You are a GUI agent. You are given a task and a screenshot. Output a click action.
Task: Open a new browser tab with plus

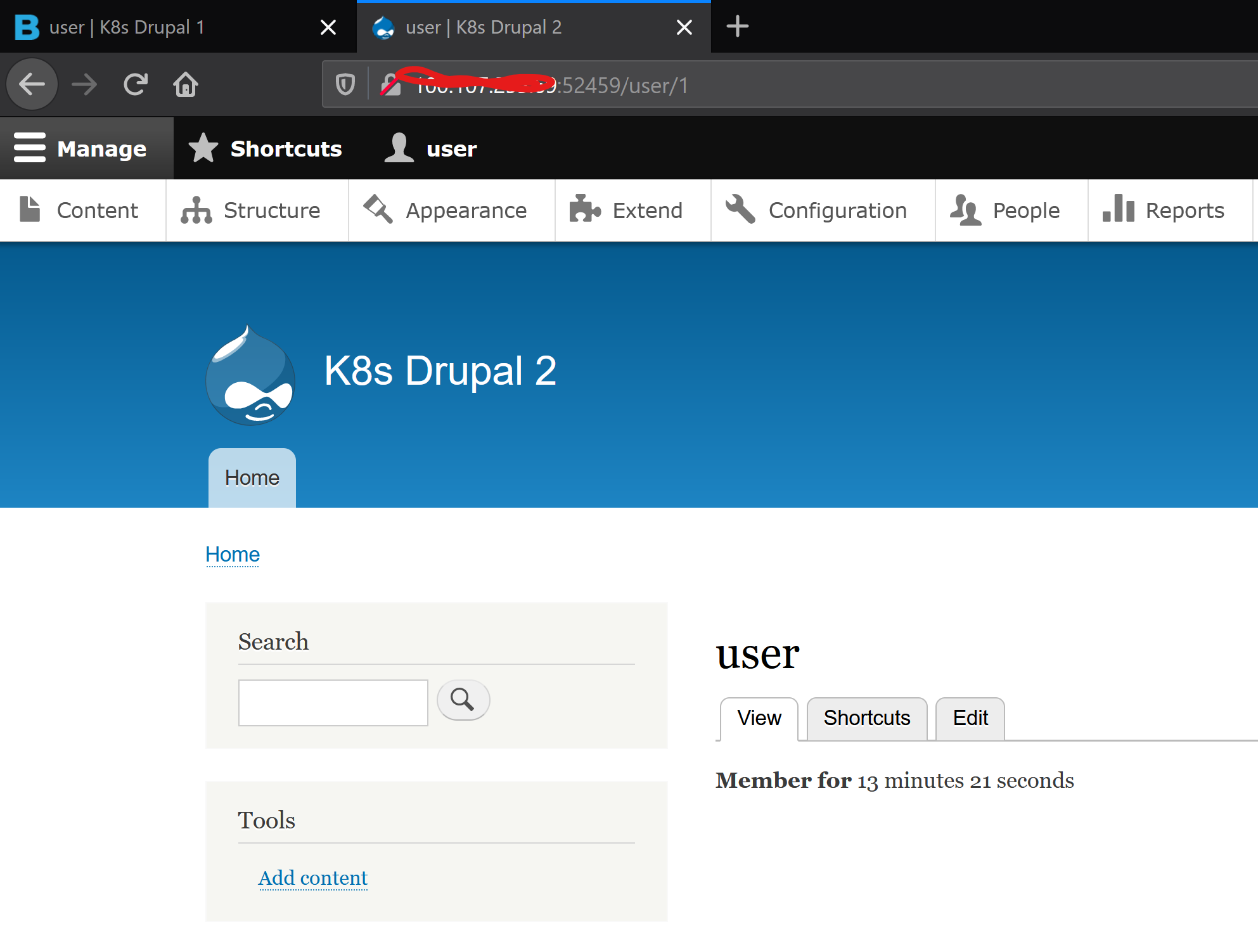[x=737, y=27]
